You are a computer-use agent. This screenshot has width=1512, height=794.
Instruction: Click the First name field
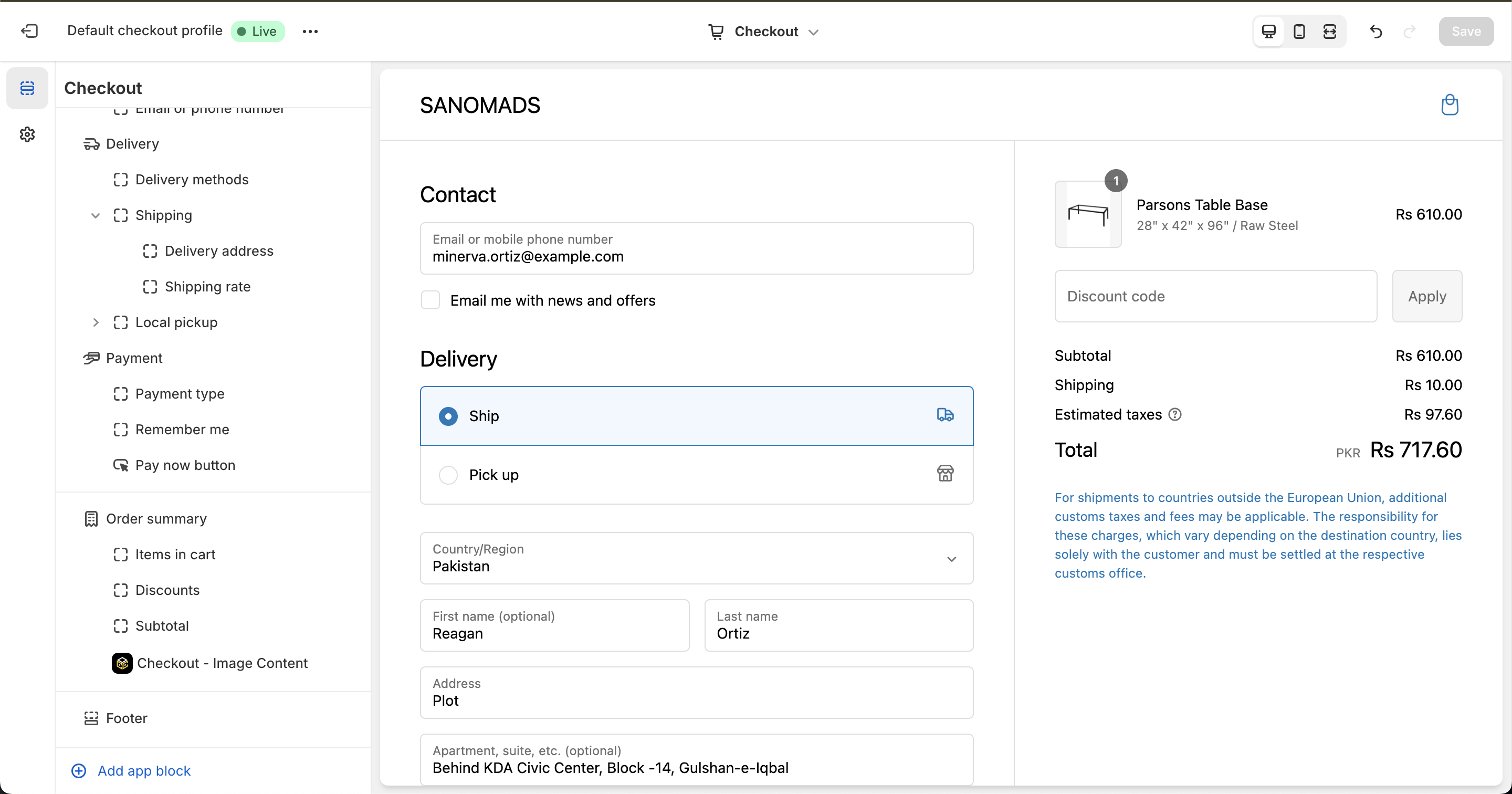pyautogui.click(x=554, y=625)
